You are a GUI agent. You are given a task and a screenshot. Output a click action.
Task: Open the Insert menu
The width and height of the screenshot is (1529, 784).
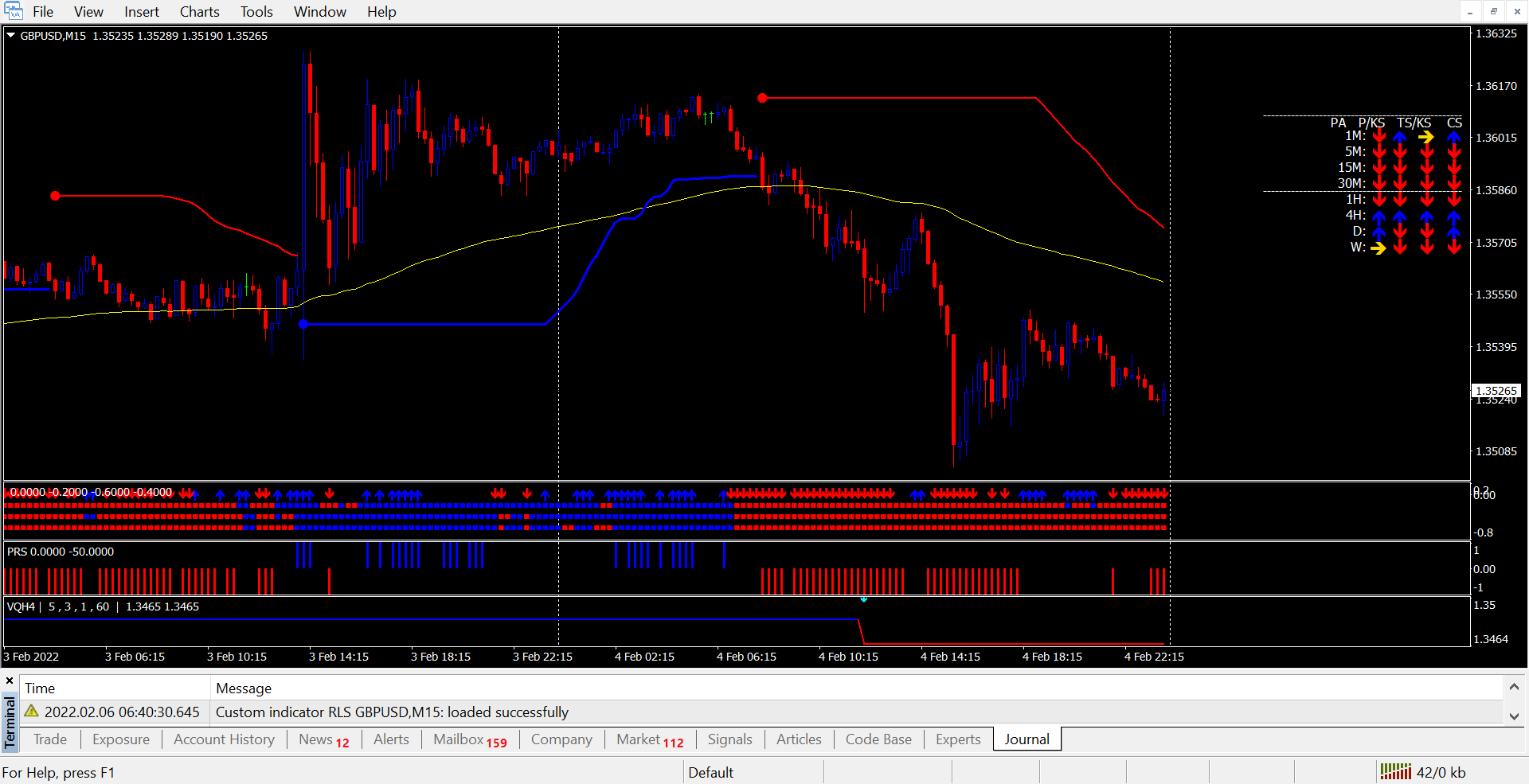click(141, 12)
